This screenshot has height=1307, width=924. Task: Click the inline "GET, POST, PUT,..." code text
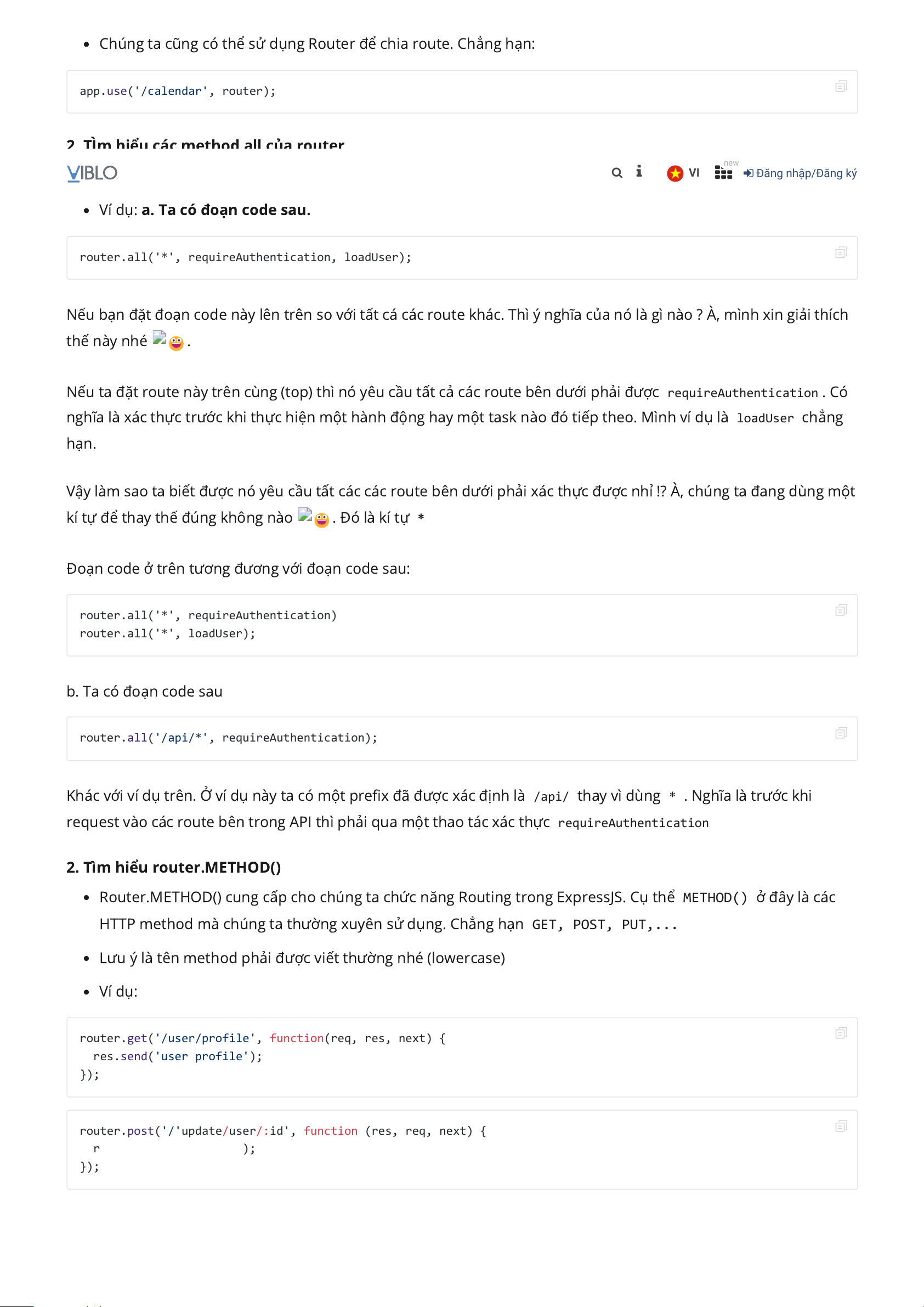click(x=604, y=925)
